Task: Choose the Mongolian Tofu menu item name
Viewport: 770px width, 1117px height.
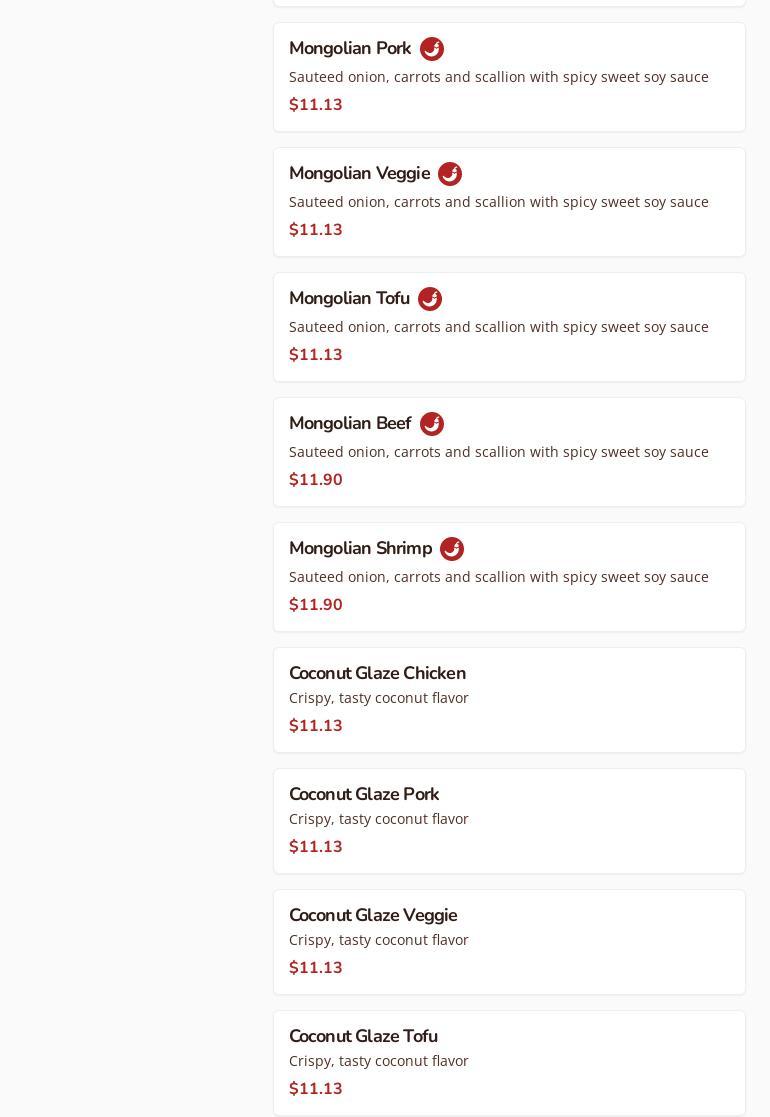Action: click(349, 299)
